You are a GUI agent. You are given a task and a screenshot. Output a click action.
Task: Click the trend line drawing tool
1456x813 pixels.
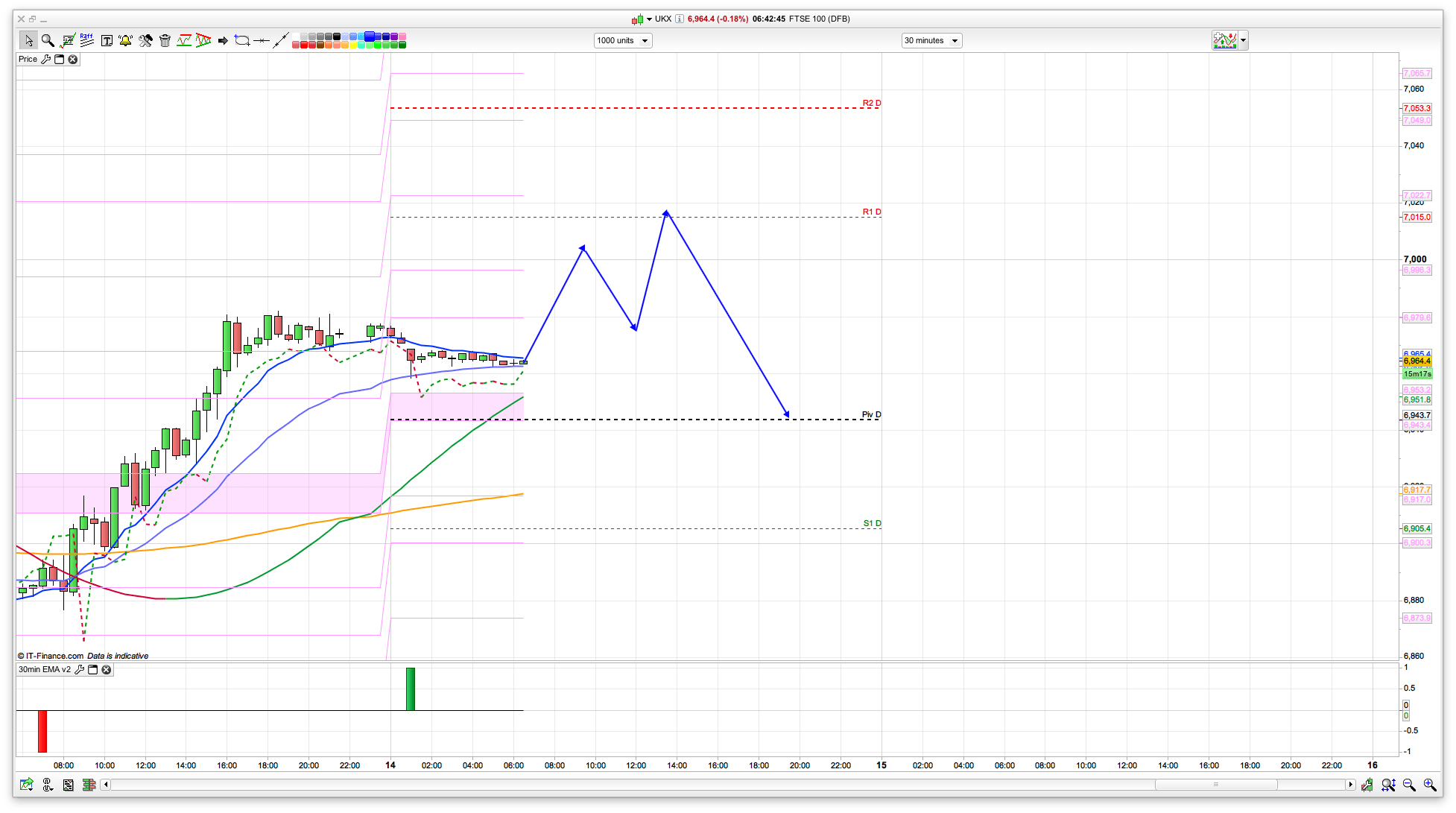pyautogui.click(x=280, y=40)
